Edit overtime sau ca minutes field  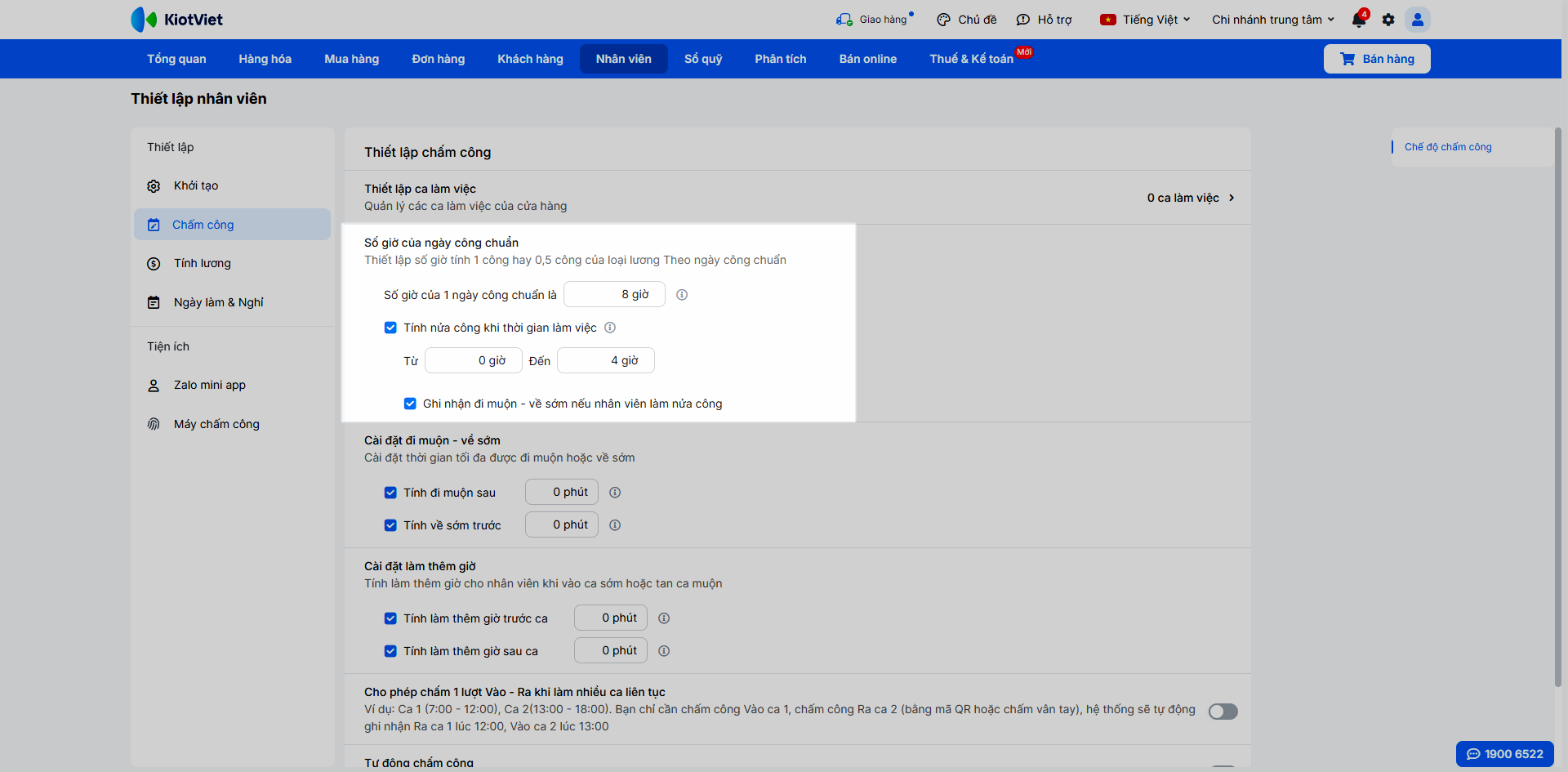pyautogui.click(x=611, y=650)
